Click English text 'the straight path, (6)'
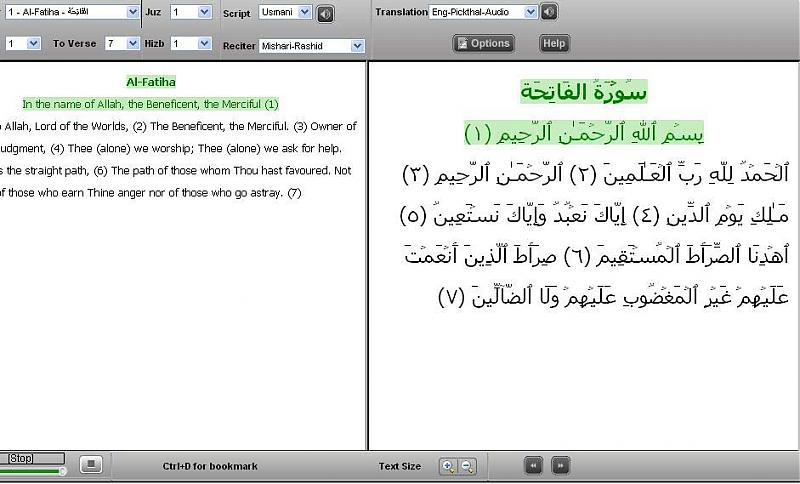Image resolution: width=800 pixels, height=484 pixels. (57, 171)
